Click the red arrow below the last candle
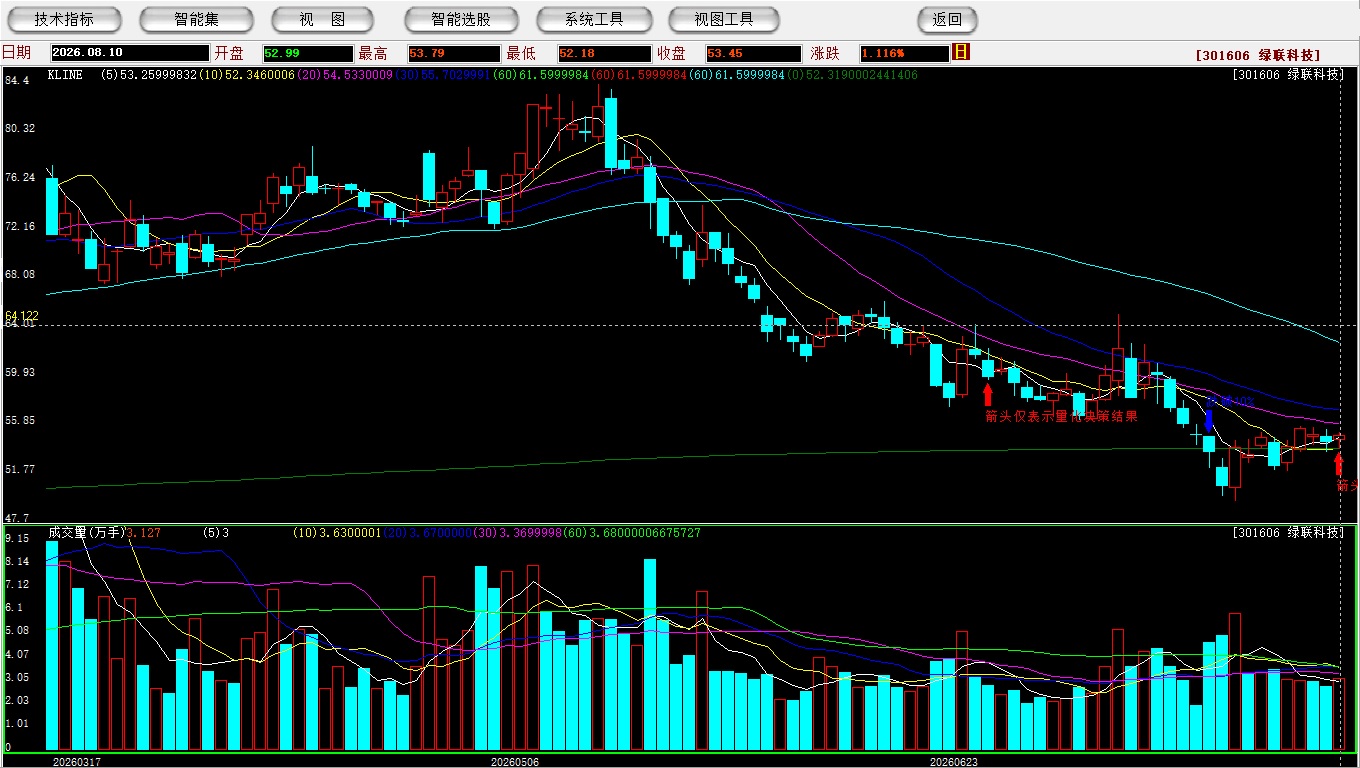Viewport: 1360px width, 768px height. (1339, 465)
